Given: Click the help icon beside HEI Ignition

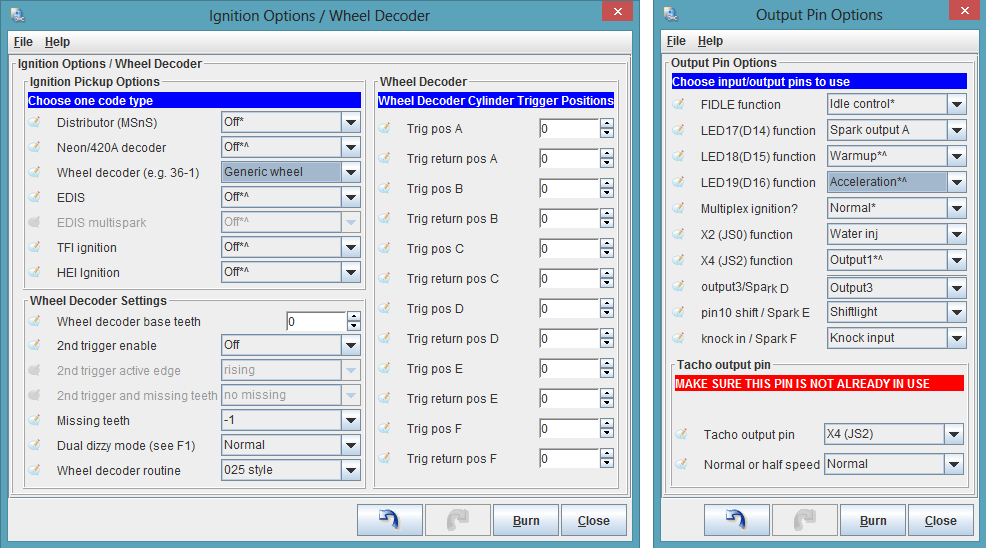Looking at the screenshot, I should tap(35, 272).
